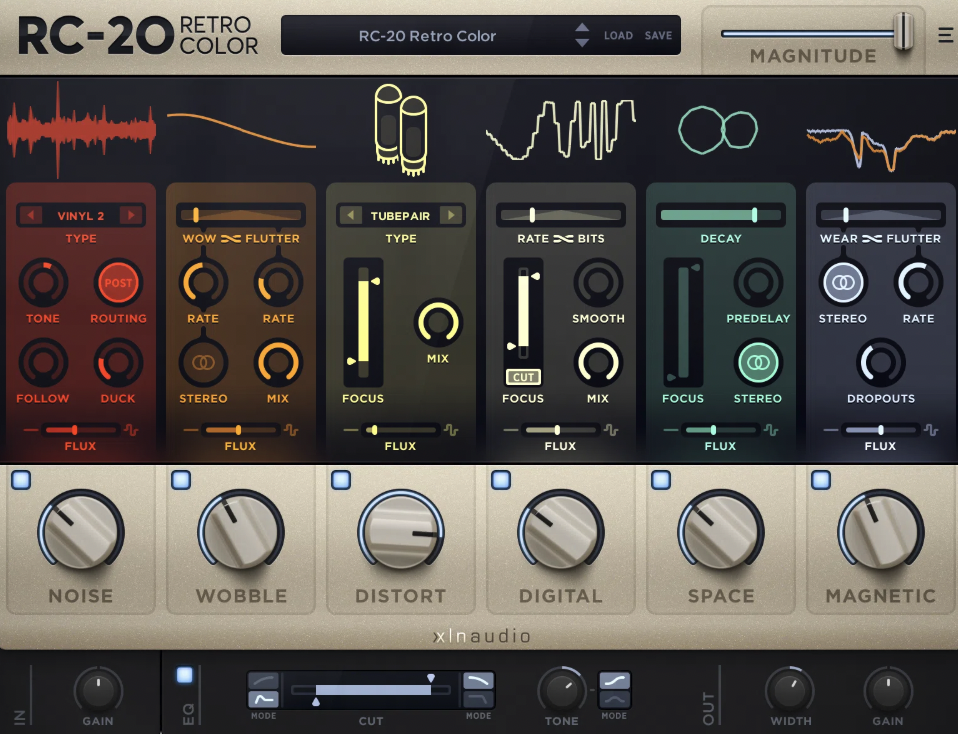This screenshot has height=734, width=958.
Task: Select the lower Tone mode icon
Action: tap(615, 699)
